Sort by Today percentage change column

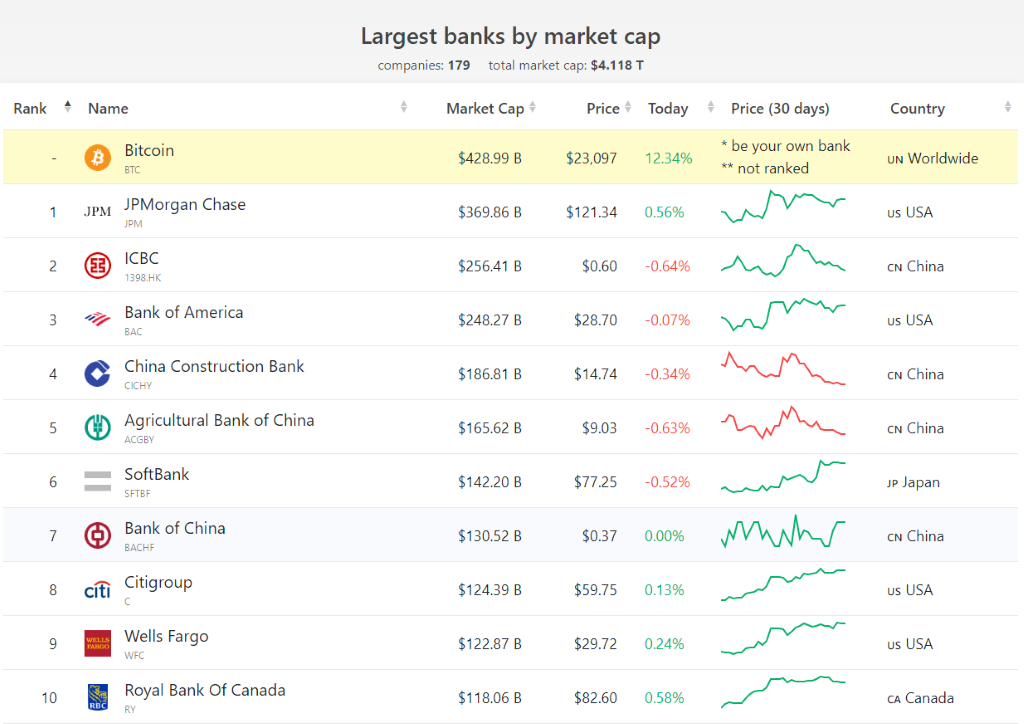(668, 108)
